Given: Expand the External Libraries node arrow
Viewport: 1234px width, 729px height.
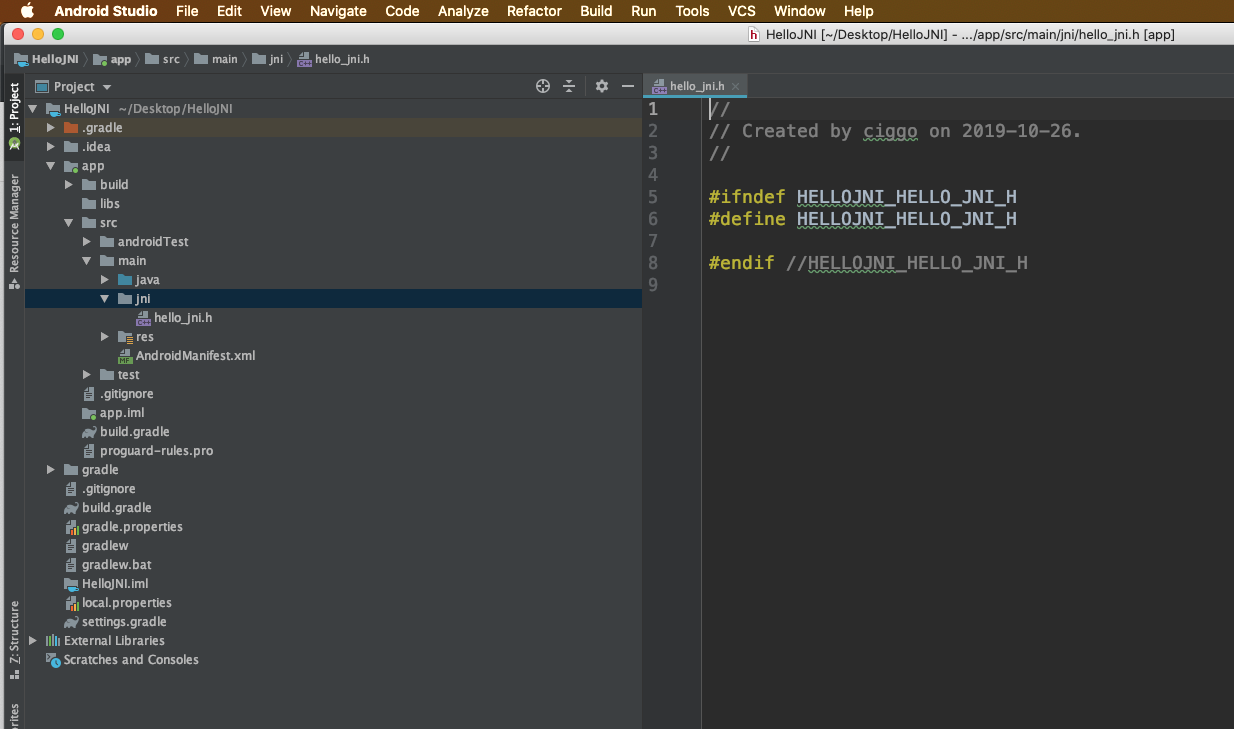Looking at the screenshot, I should [33, 641].
